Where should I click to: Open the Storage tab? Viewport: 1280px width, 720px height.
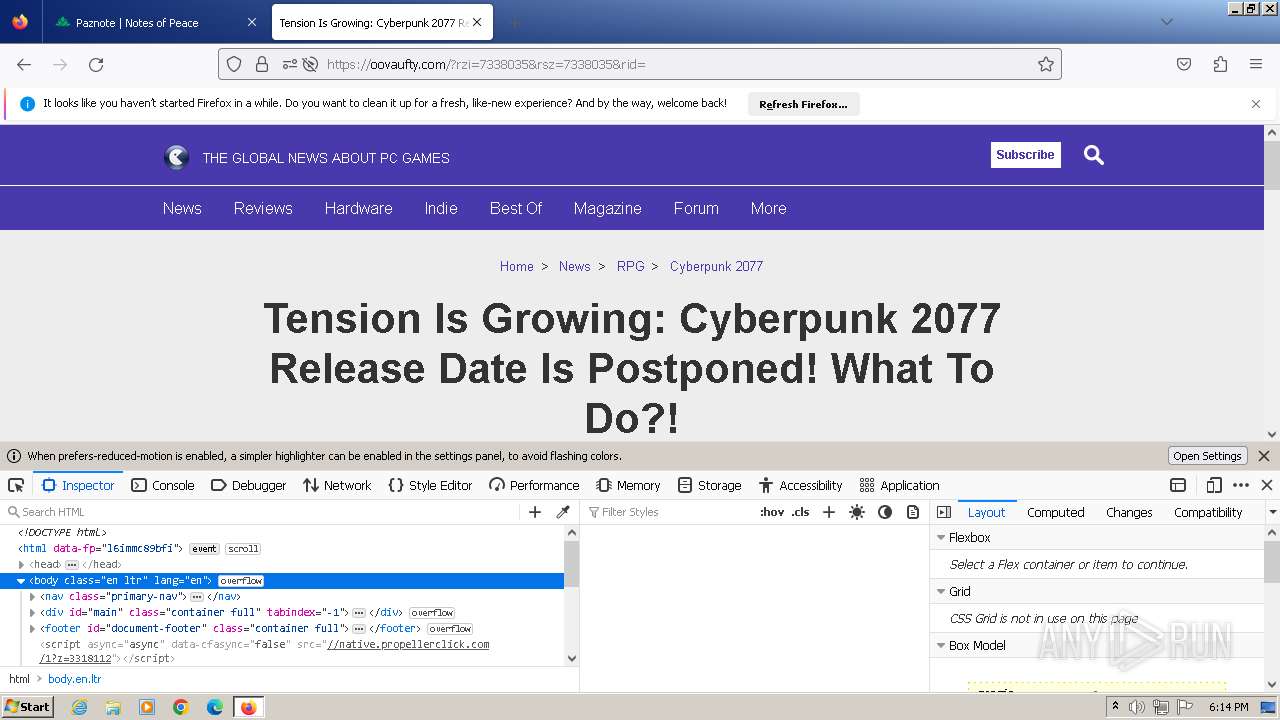click(709, 485)
